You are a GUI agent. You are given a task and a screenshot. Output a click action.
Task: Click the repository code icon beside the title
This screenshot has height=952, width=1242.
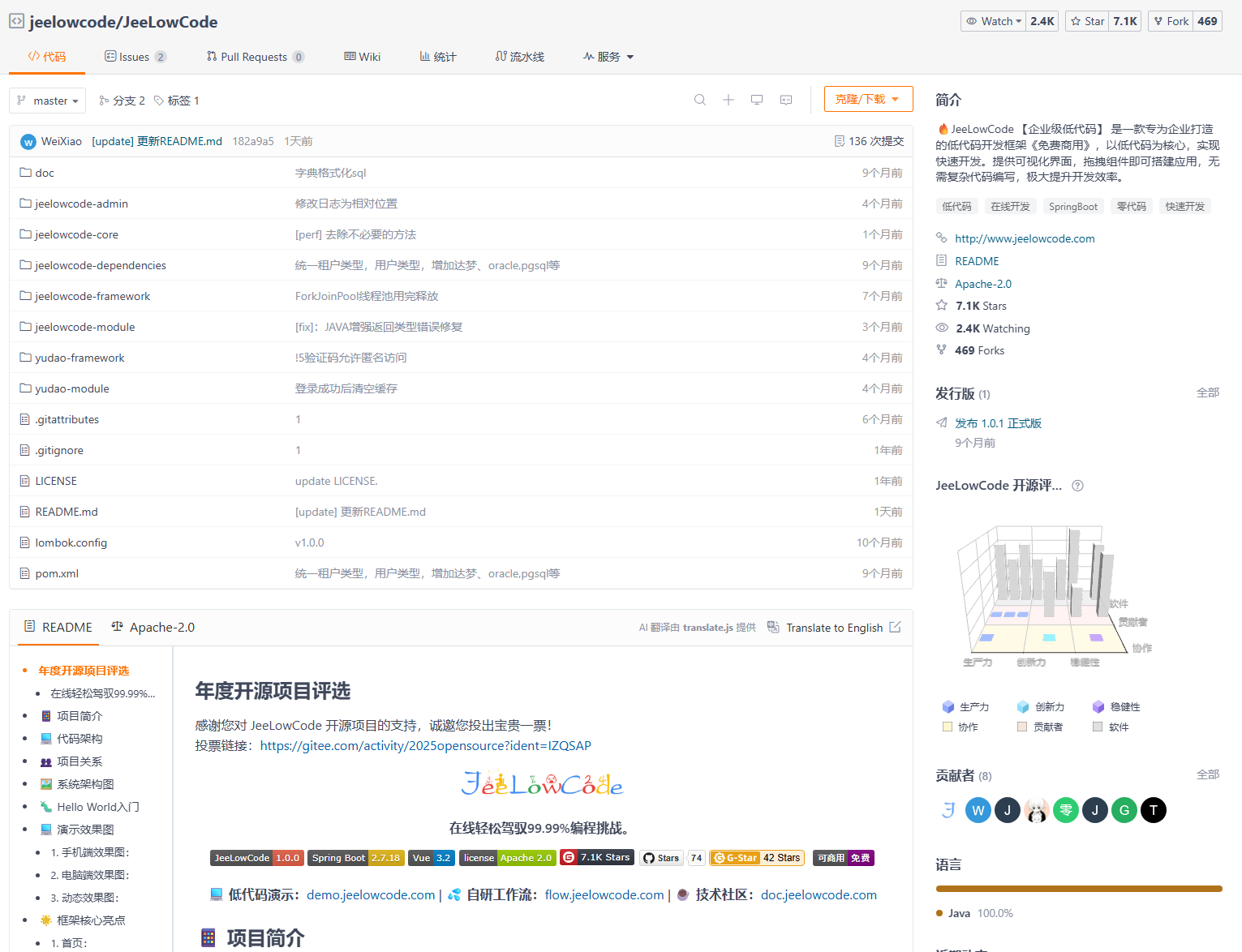(16, 21)
